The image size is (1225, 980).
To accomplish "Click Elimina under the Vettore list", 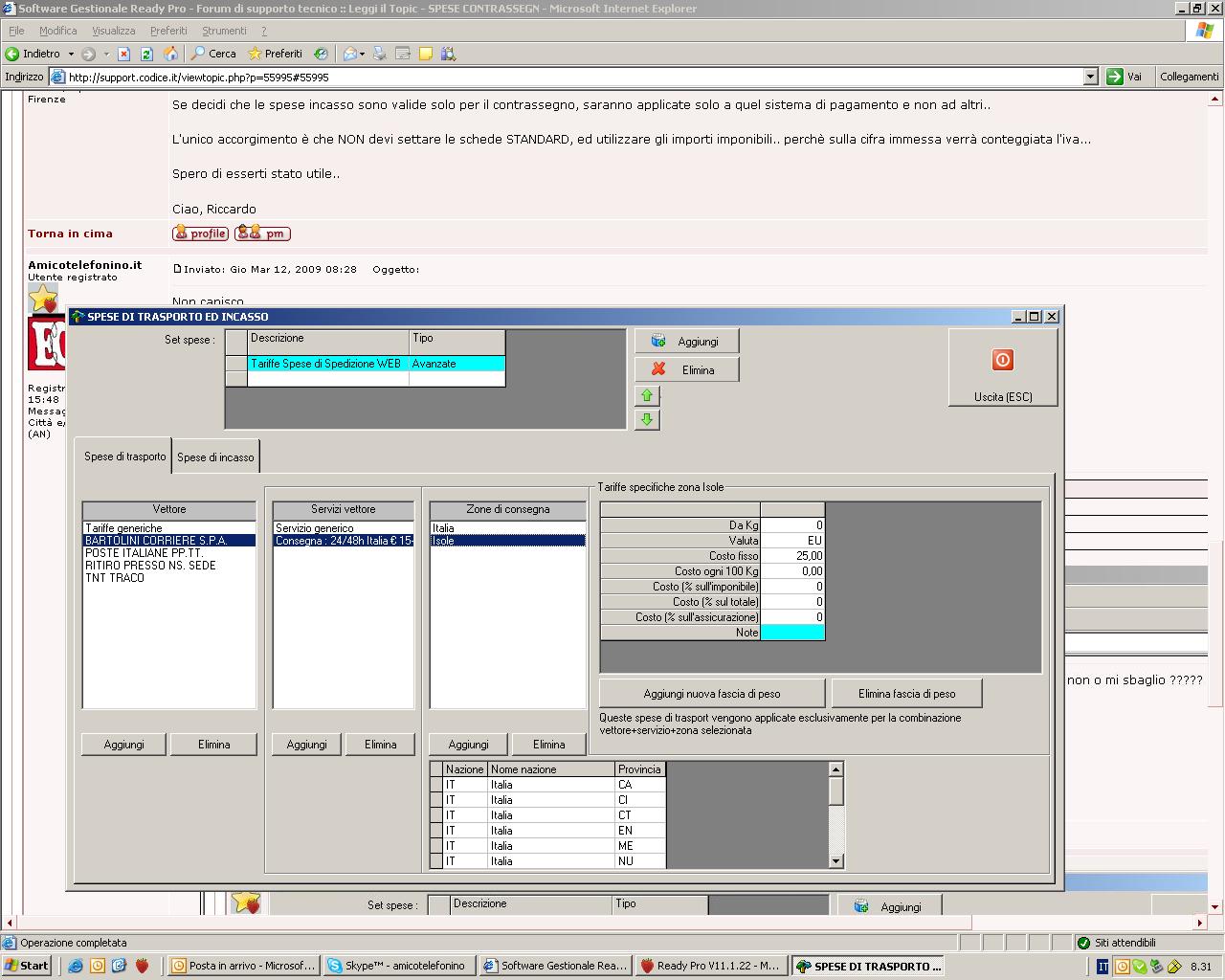I will click(213, 745).
